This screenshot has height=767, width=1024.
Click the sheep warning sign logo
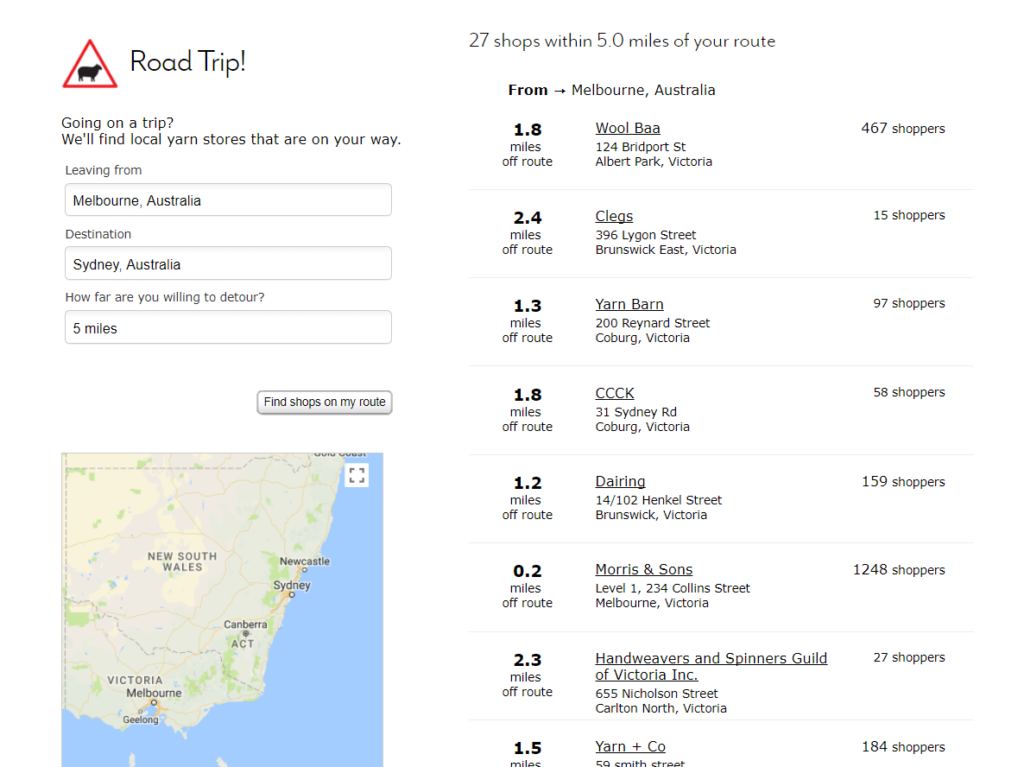click(90, 64)
